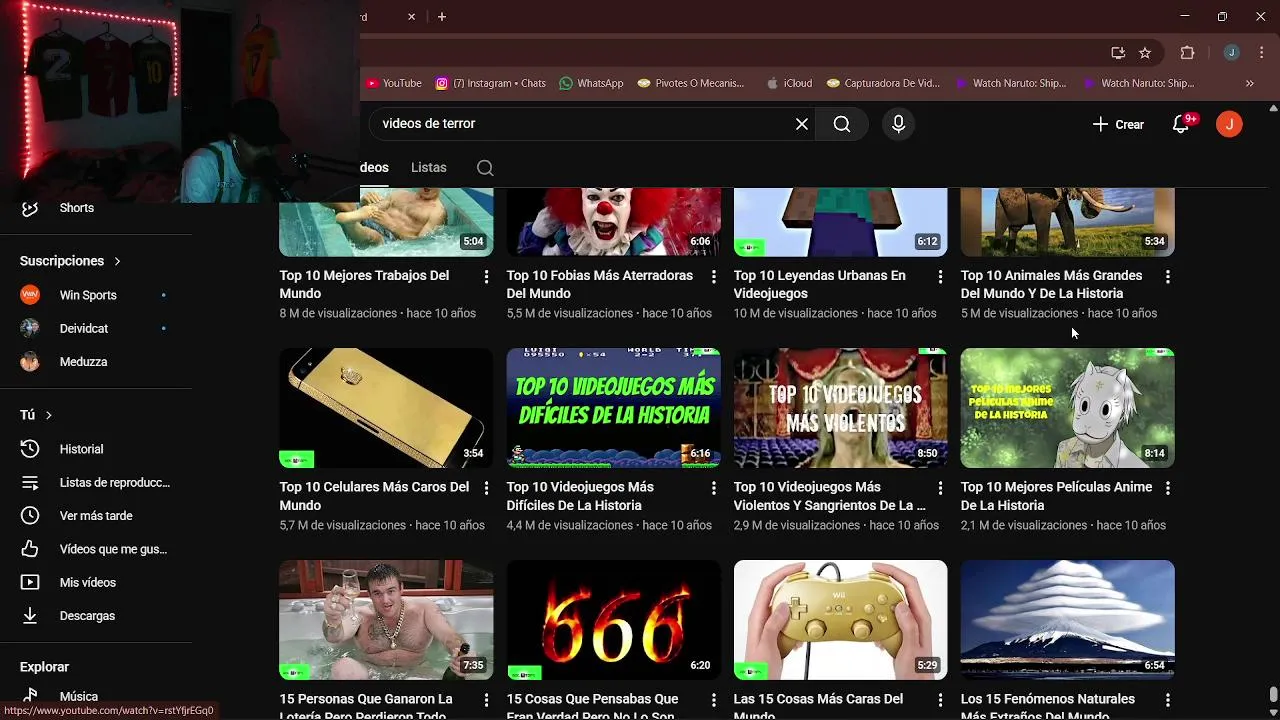The width and height of the screenshot is (1280, 720).
Task: Open the orange J account avatar menu
Action: tap(1229, 124)
